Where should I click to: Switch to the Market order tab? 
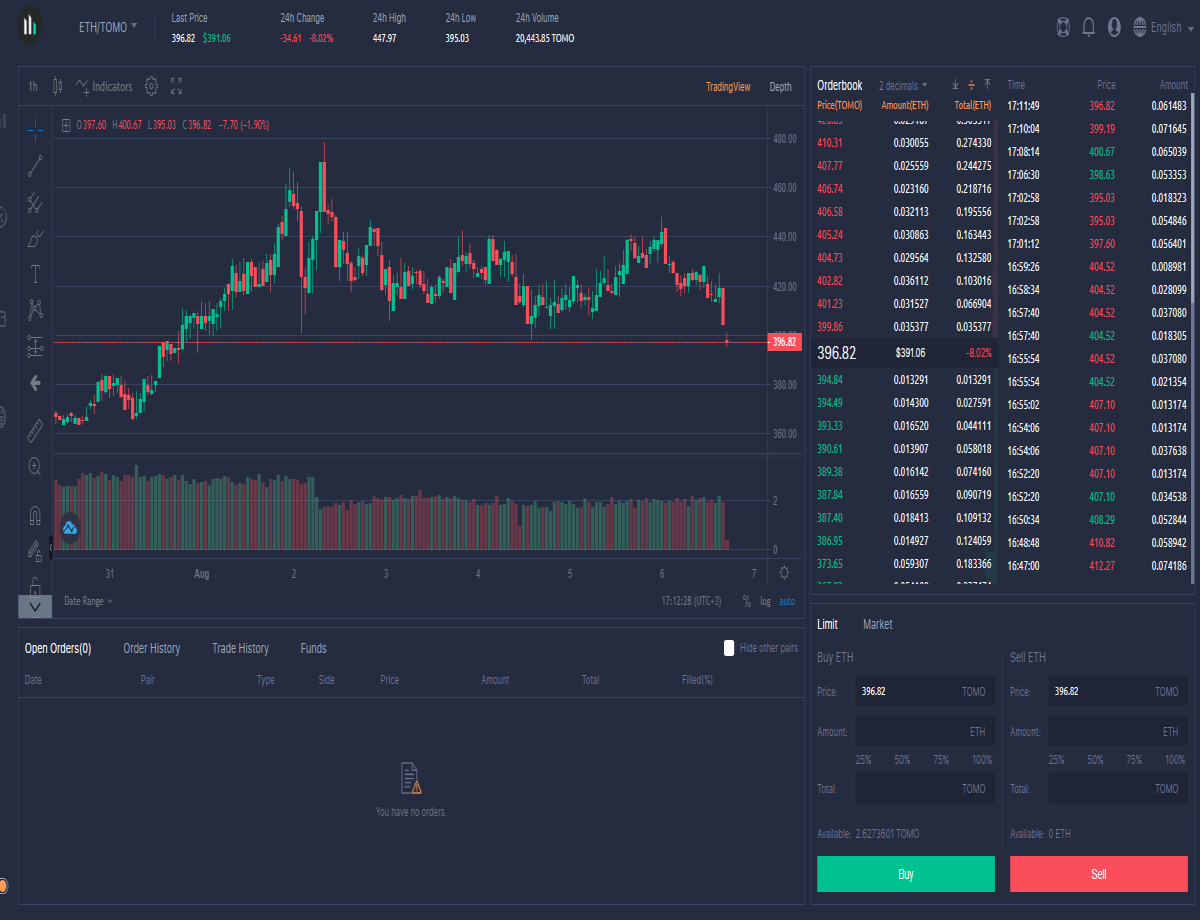pyautogui.click(x=878, y=624)
